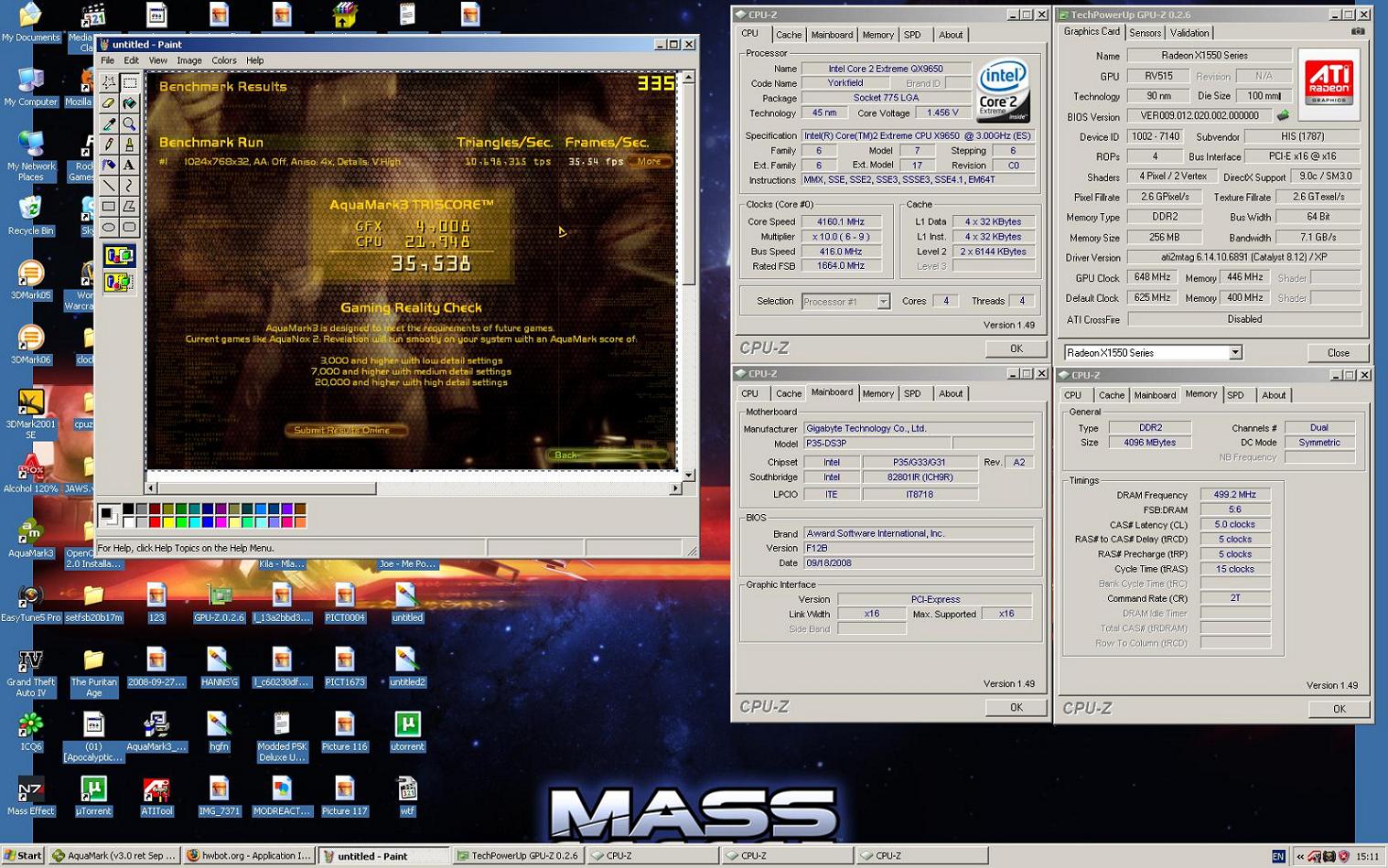Open the Image menu in Paint

[189, 60]
